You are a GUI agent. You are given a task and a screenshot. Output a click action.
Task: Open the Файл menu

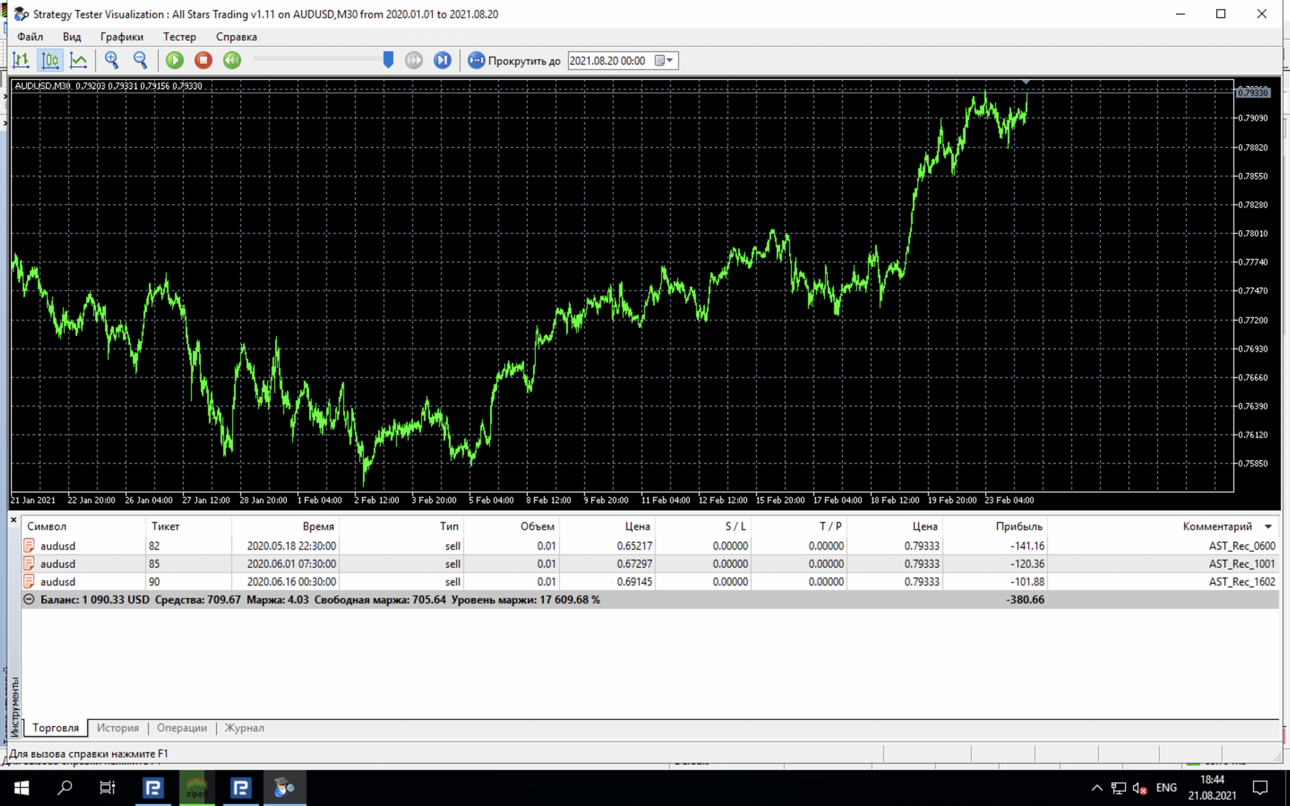(30, 37)
